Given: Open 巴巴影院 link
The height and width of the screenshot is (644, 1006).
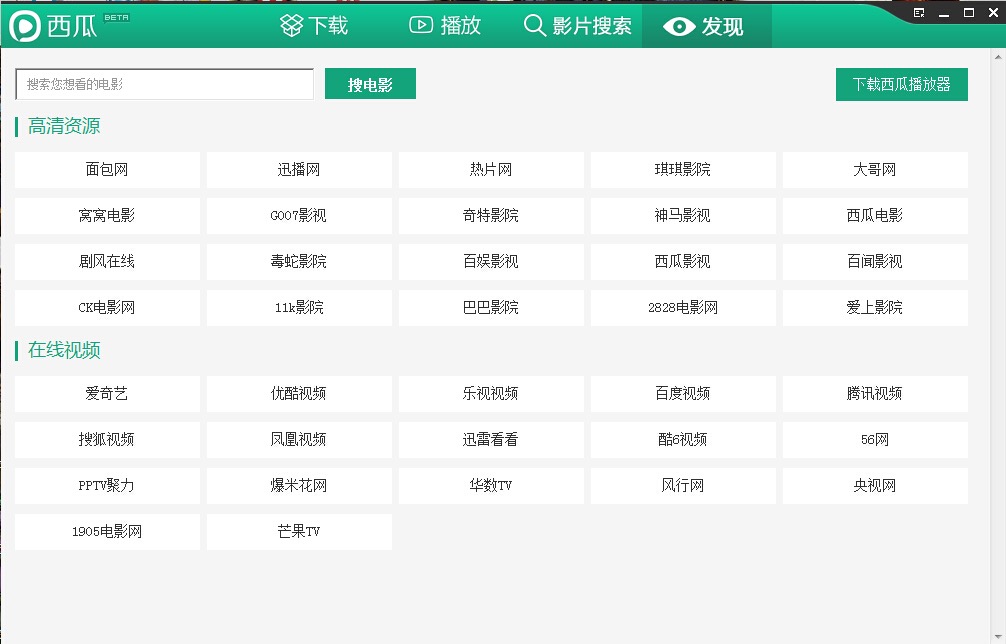Looking at the screenshot, I should click(x=491, y=308).
